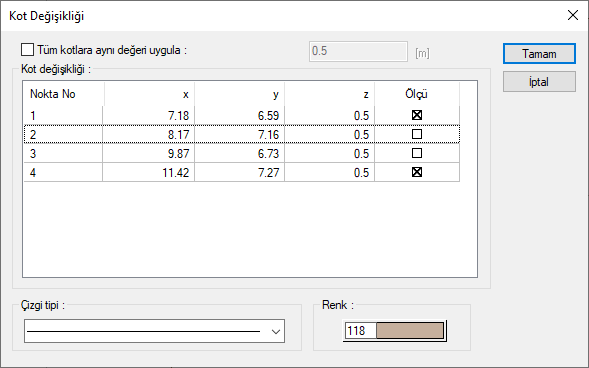This screenshot has height=368, width=589.
Task: Select point number 3 row cell
Action: (63, 153)
